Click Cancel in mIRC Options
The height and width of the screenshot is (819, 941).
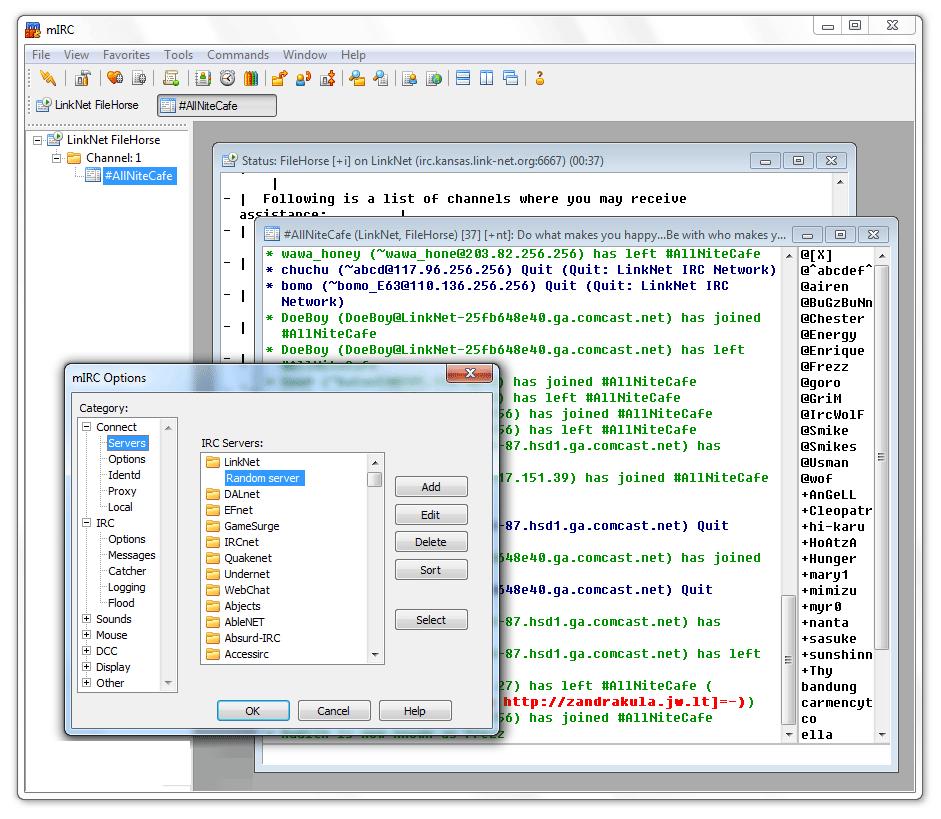334,711
